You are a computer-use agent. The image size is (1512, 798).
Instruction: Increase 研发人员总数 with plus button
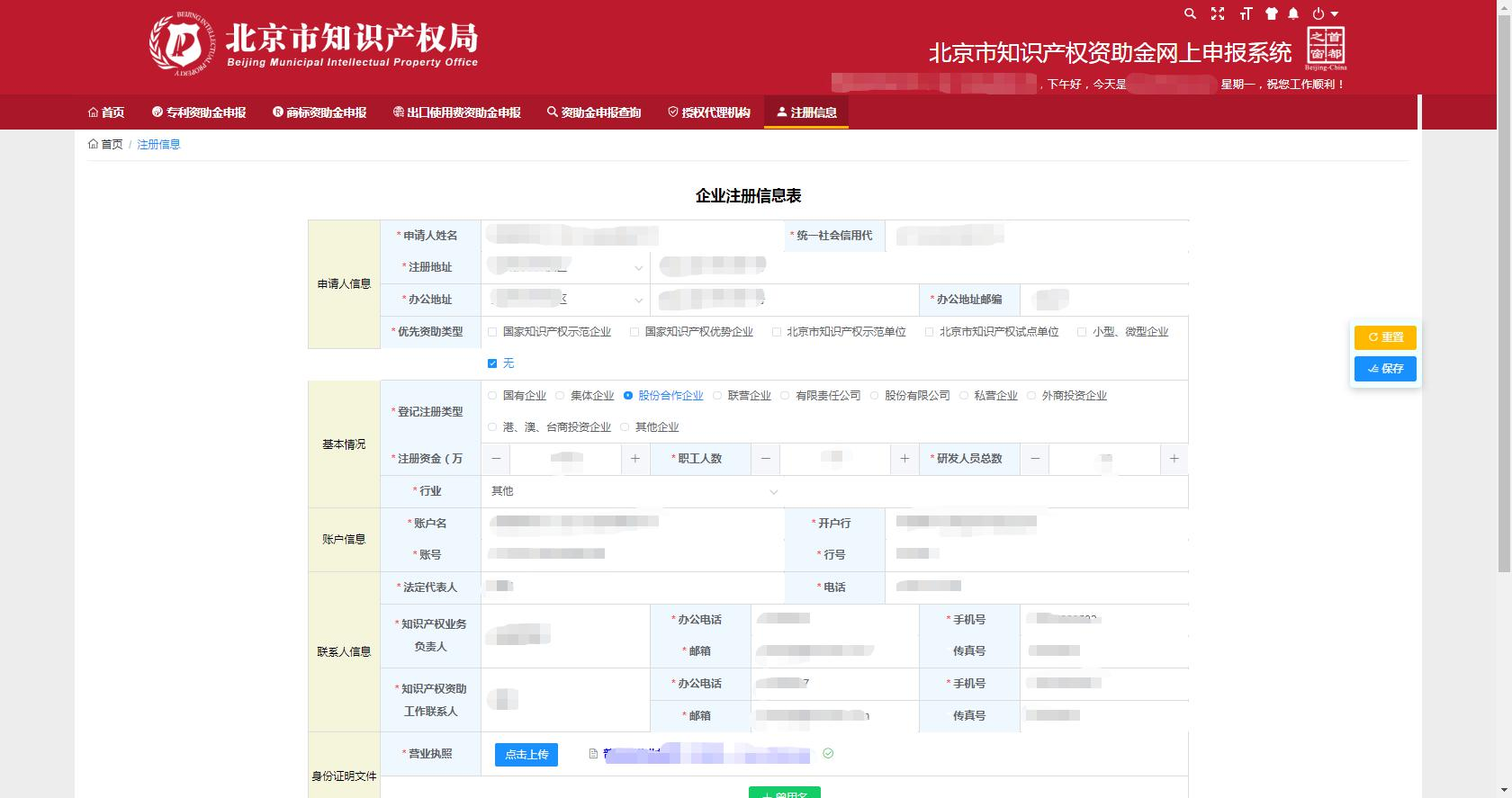pyautogui.click(x=1174, y=459)
